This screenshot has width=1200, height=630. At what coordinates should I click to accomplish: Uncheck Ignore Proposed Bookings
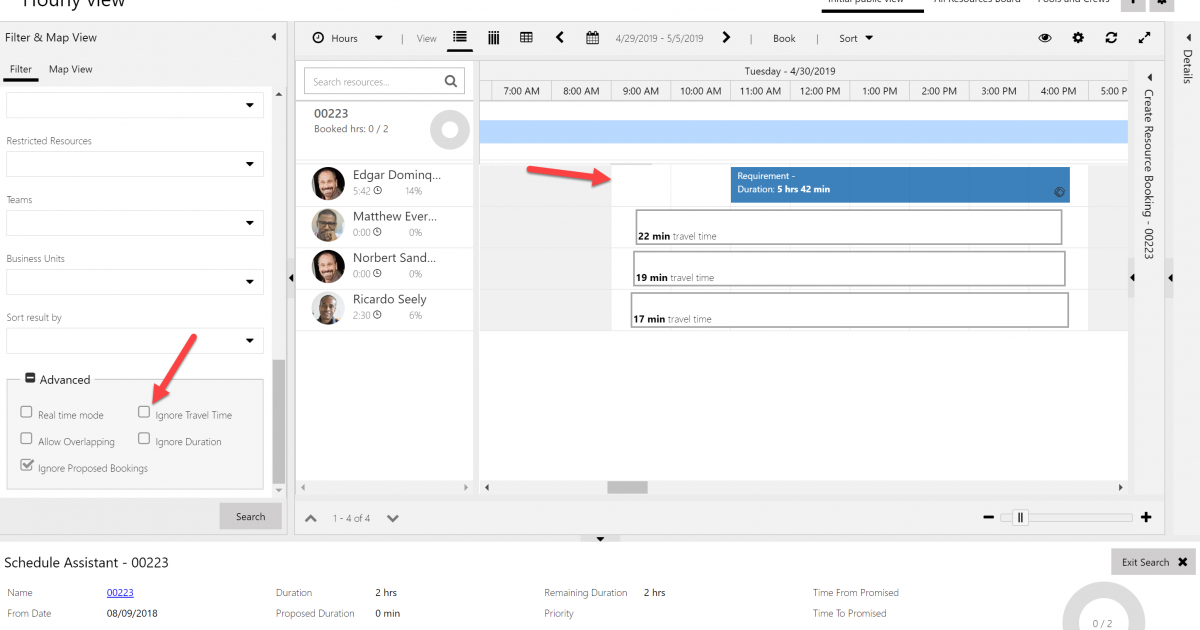(27, 466)
